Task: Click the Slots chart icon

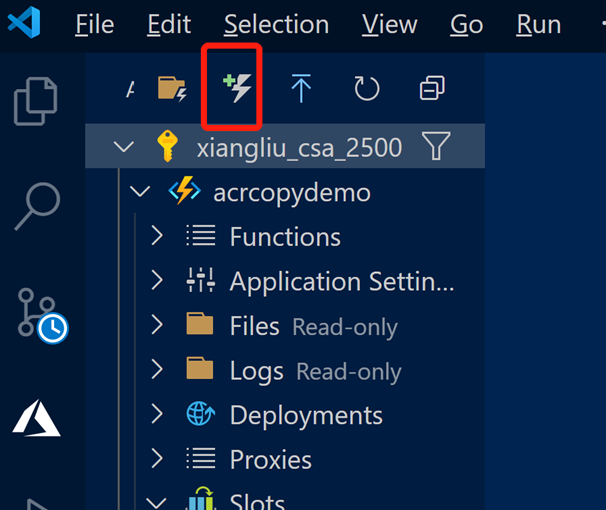Action: 201,498
